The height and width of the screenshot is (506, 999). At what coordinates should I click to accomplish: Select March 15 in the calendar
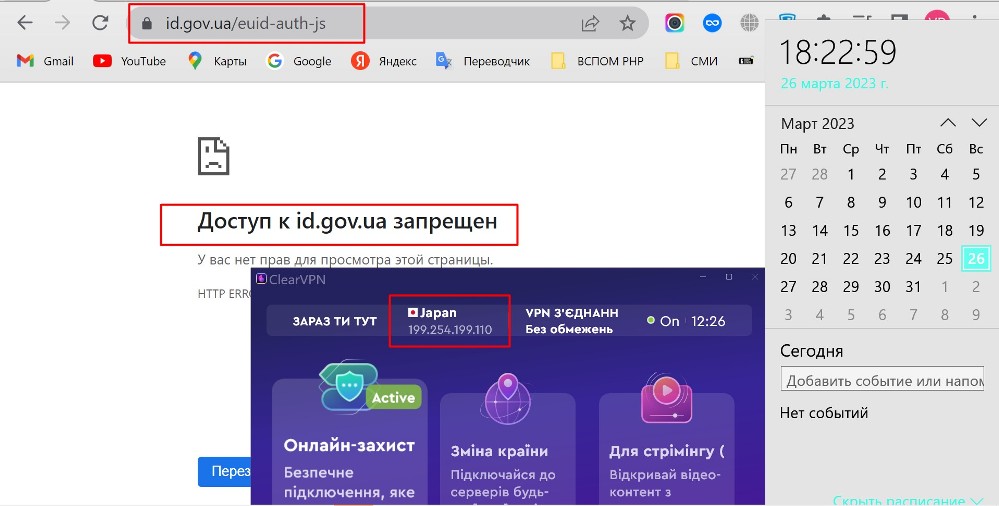[851, 231]
